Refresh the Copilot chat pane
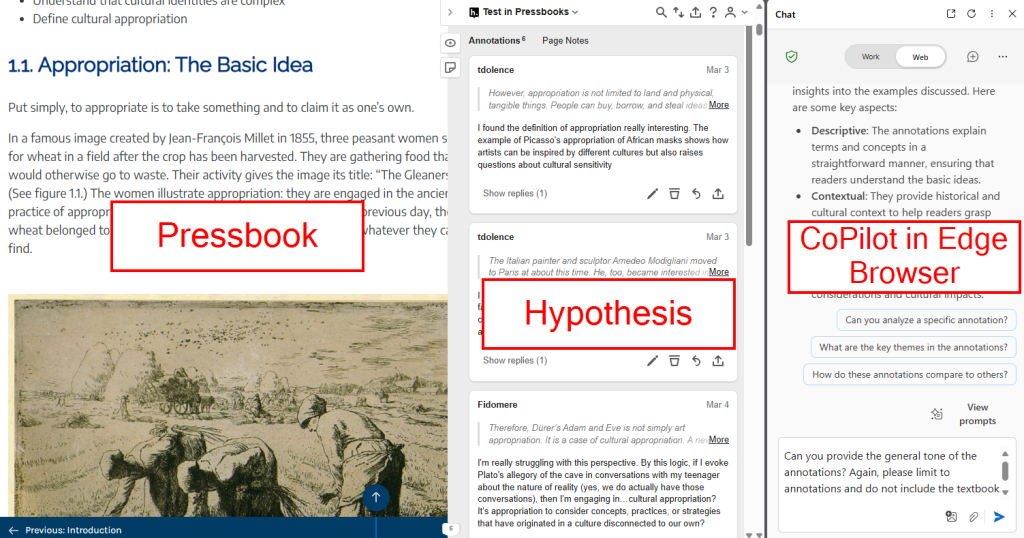The image size is (1024, 538). 971,14
